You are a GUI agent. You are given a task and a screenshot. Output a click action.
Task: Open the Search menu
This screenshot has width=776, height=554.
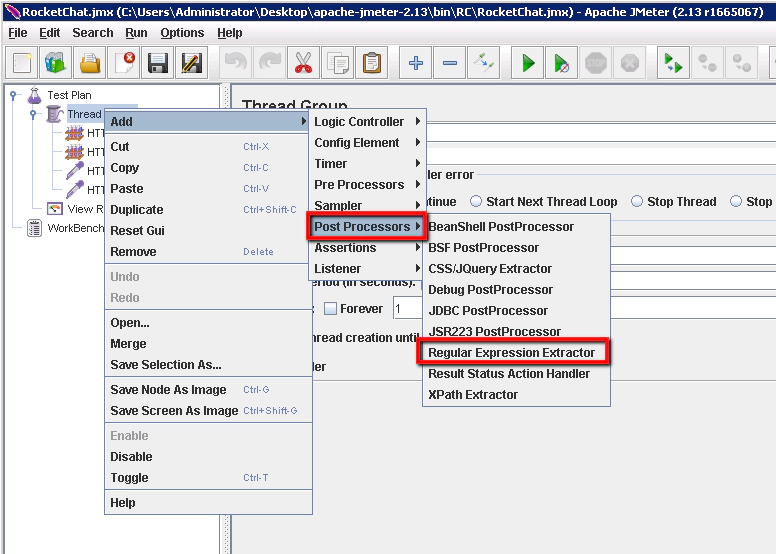(93, 33)
